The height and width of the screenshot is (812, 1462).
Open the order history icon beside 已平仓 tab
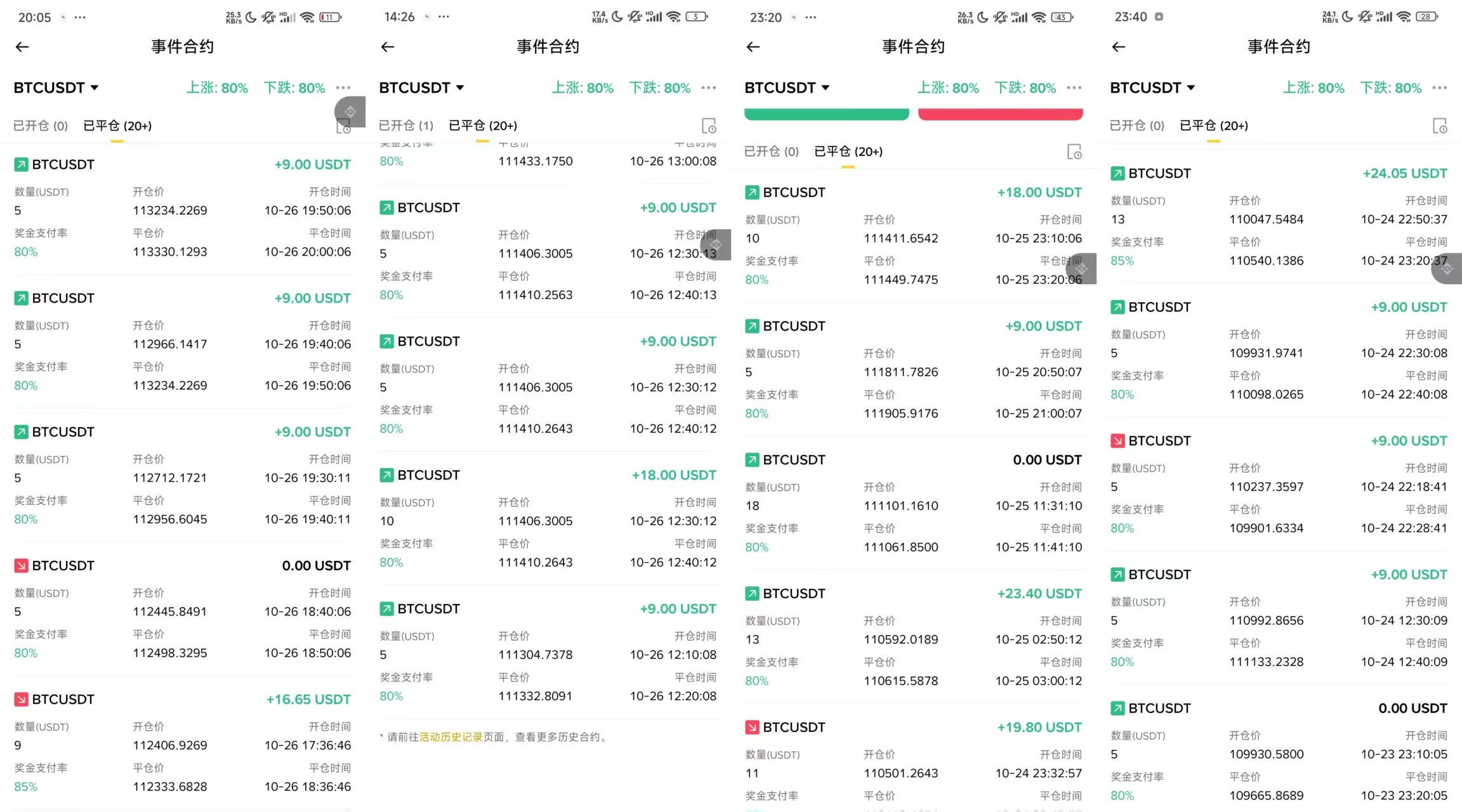[x=343, y=125]
